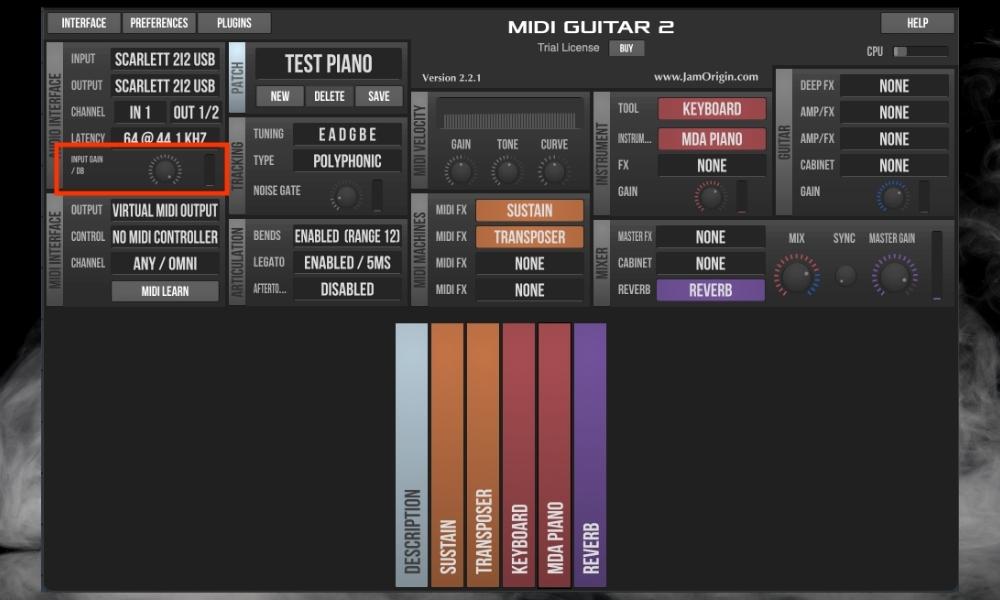Screen dimensions: 1000x600
Task: Select the Articulation section label
Action: [x=237, y=262]
